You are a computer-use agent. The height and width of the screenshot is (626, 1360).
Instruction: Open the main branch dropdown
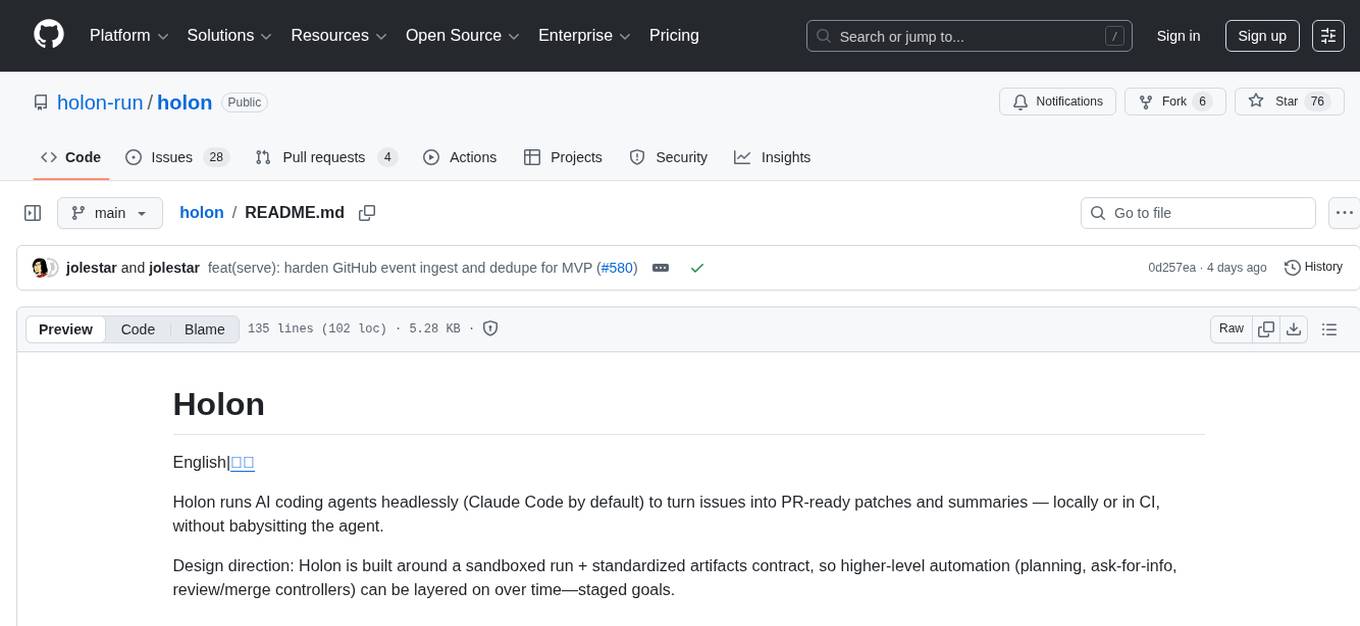(x=109, y=213)
